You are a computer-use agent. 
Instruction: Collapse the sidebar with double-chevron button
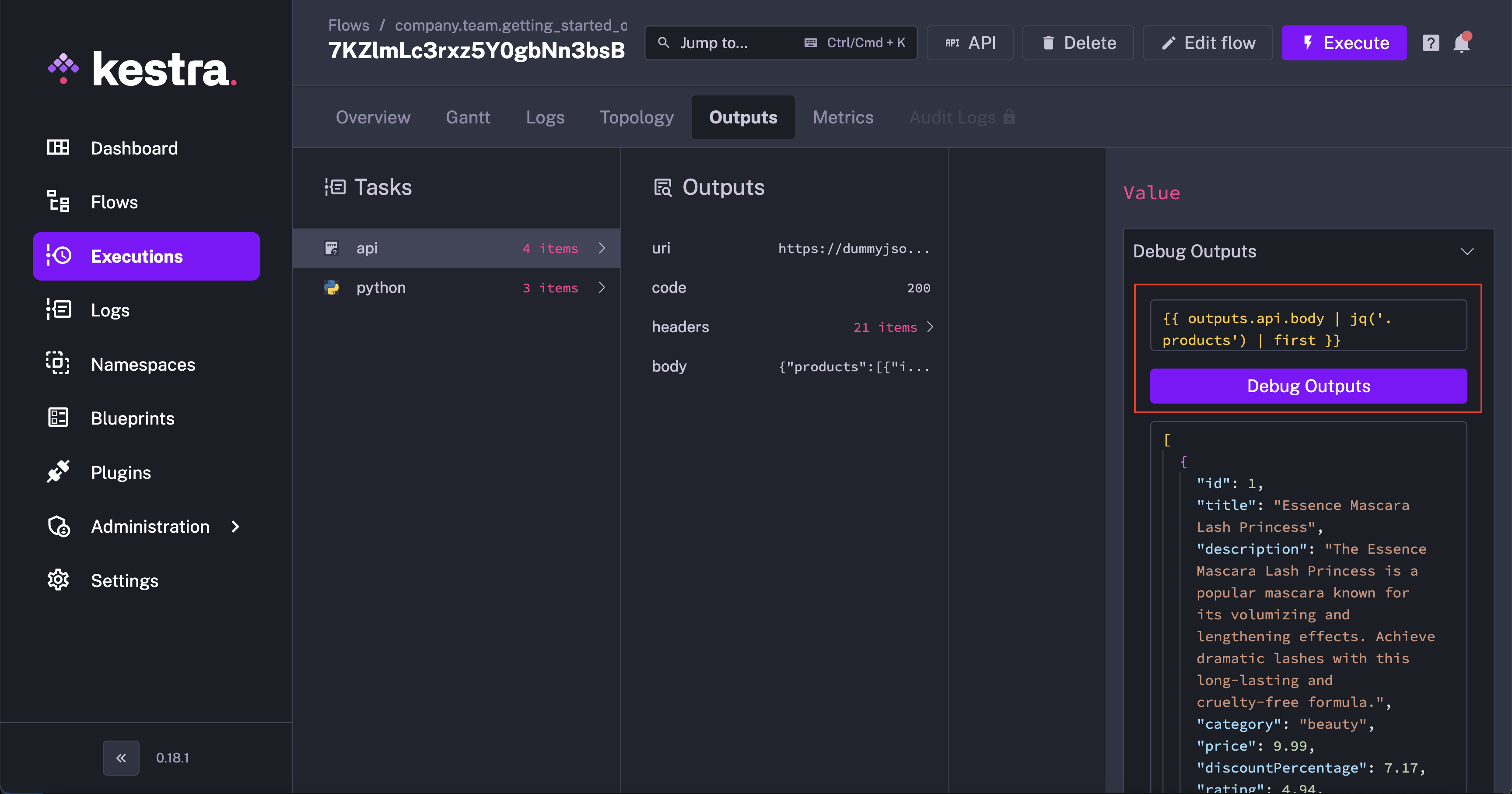[x=121, y=758]
